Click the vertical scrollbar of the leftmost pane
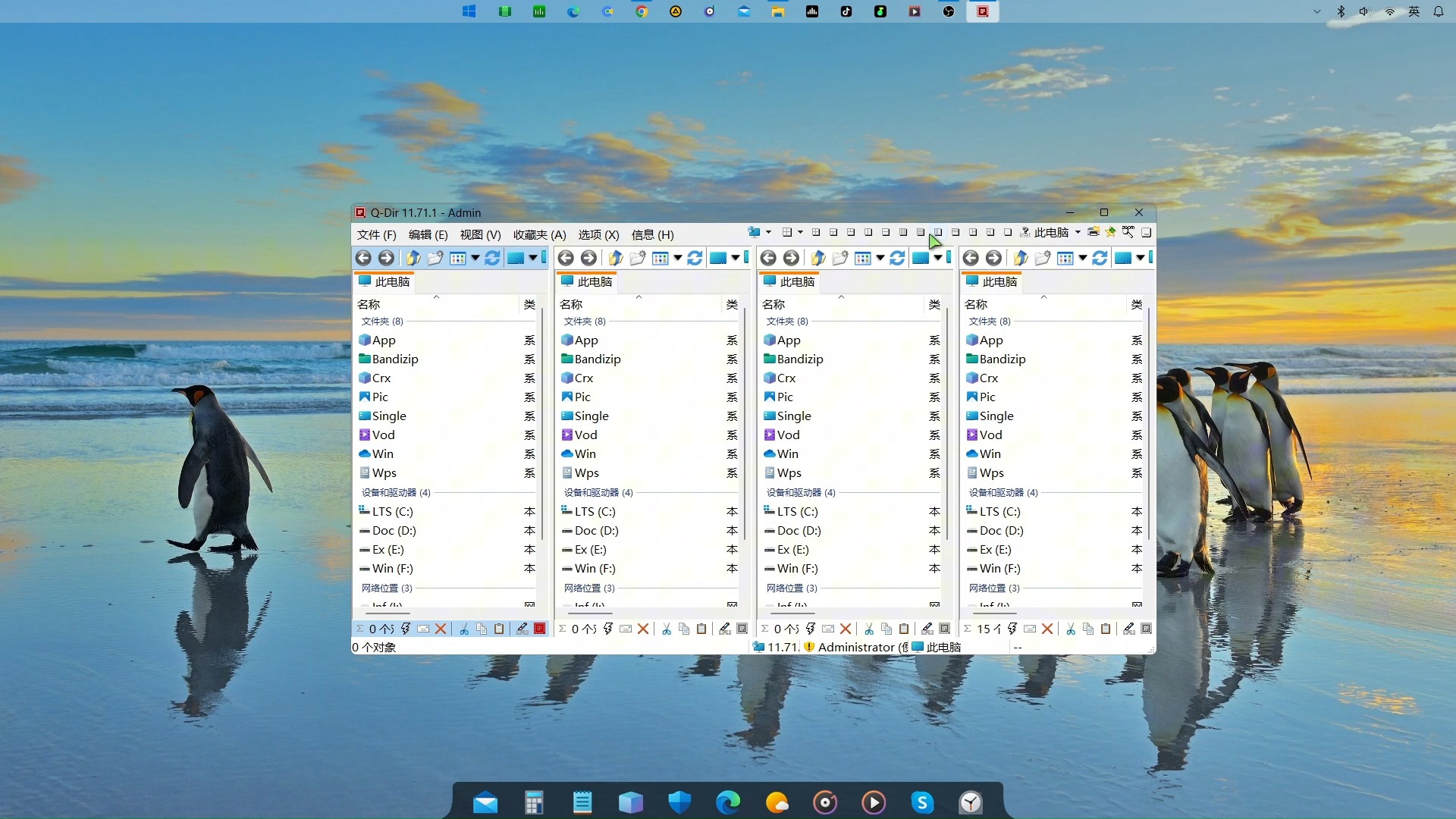The width and height of the screenshot is (1456, 819). coord(542,425)
